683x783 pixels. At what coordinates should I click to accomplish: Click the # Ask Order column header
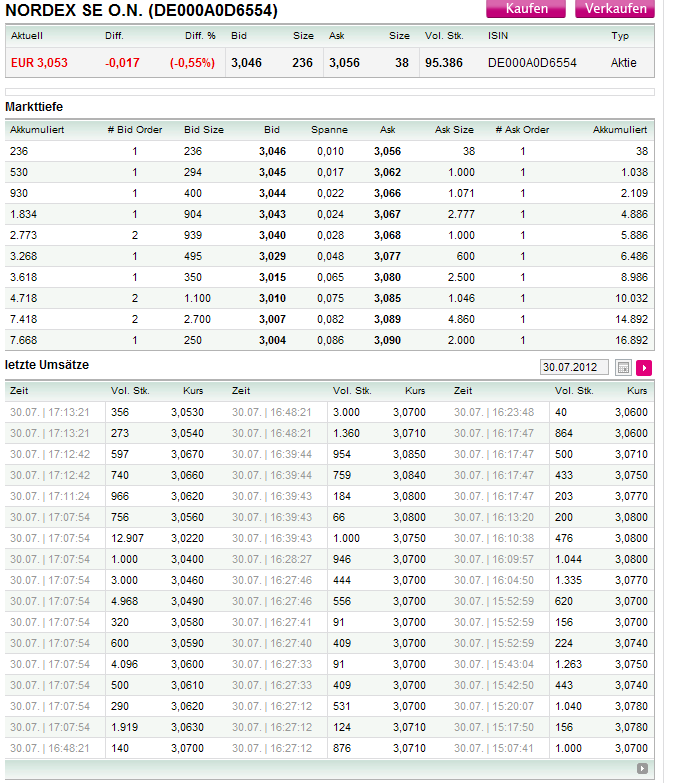pos(522,130)
